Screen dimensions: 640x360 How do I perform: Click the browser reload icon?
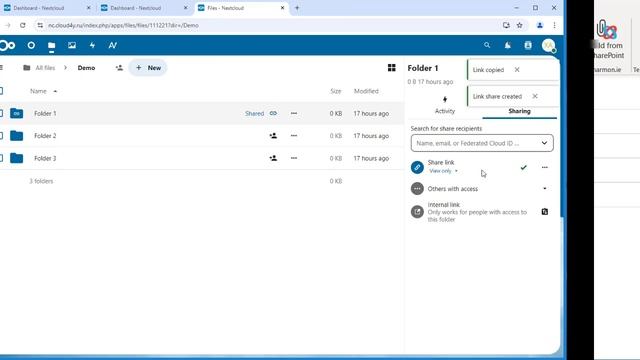[x=22, y=25]
